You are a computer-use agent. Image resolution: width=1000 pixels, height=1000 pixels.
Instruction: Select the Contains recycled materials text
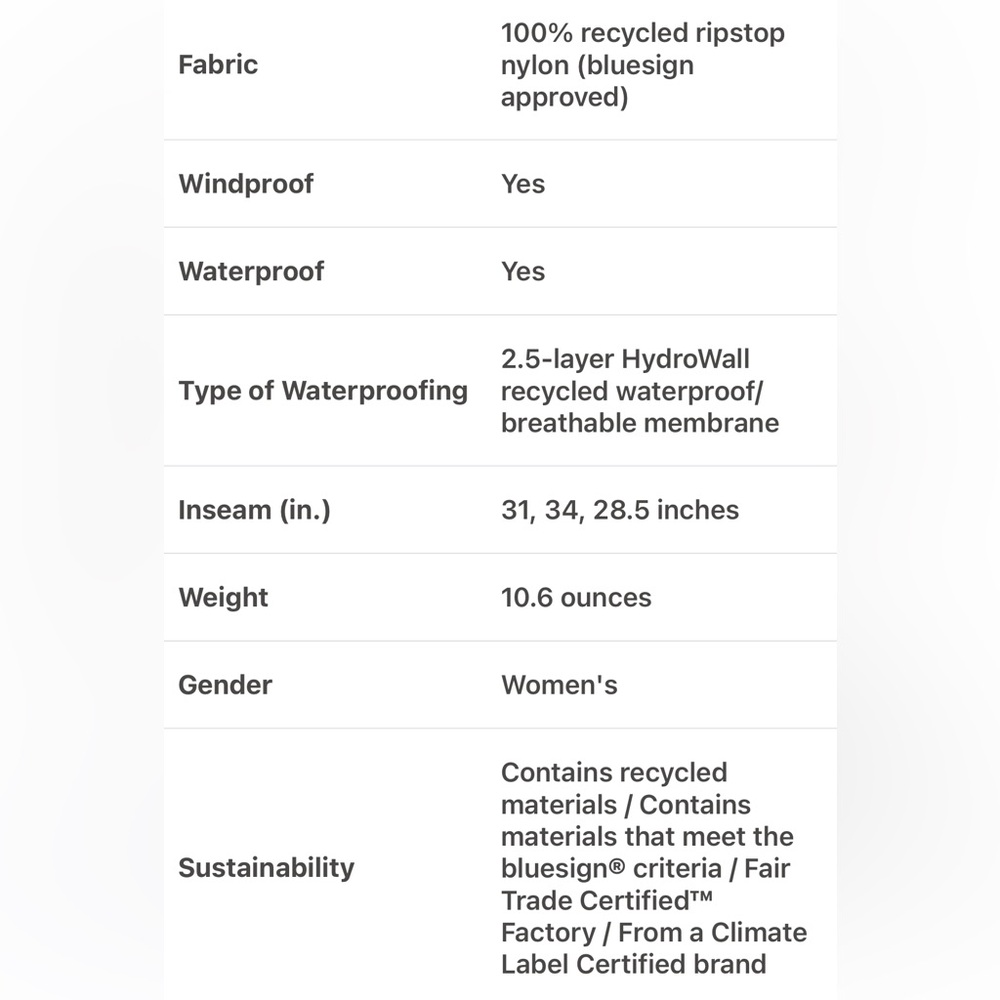point(614,789)
